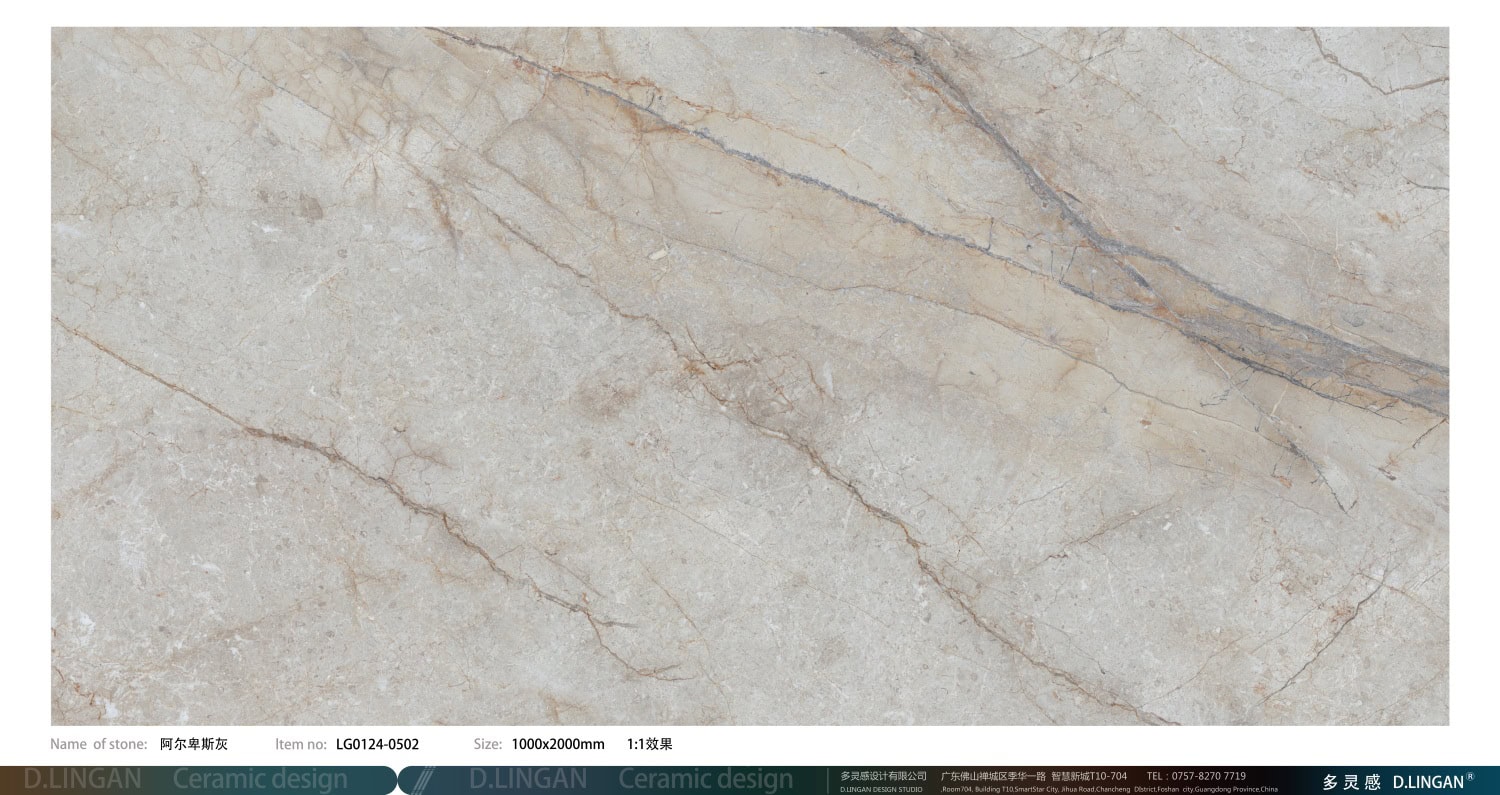Viewport: 1500px width, 795px height.
Task: Click the "Item no:" label
Action: tap(301, 744)
